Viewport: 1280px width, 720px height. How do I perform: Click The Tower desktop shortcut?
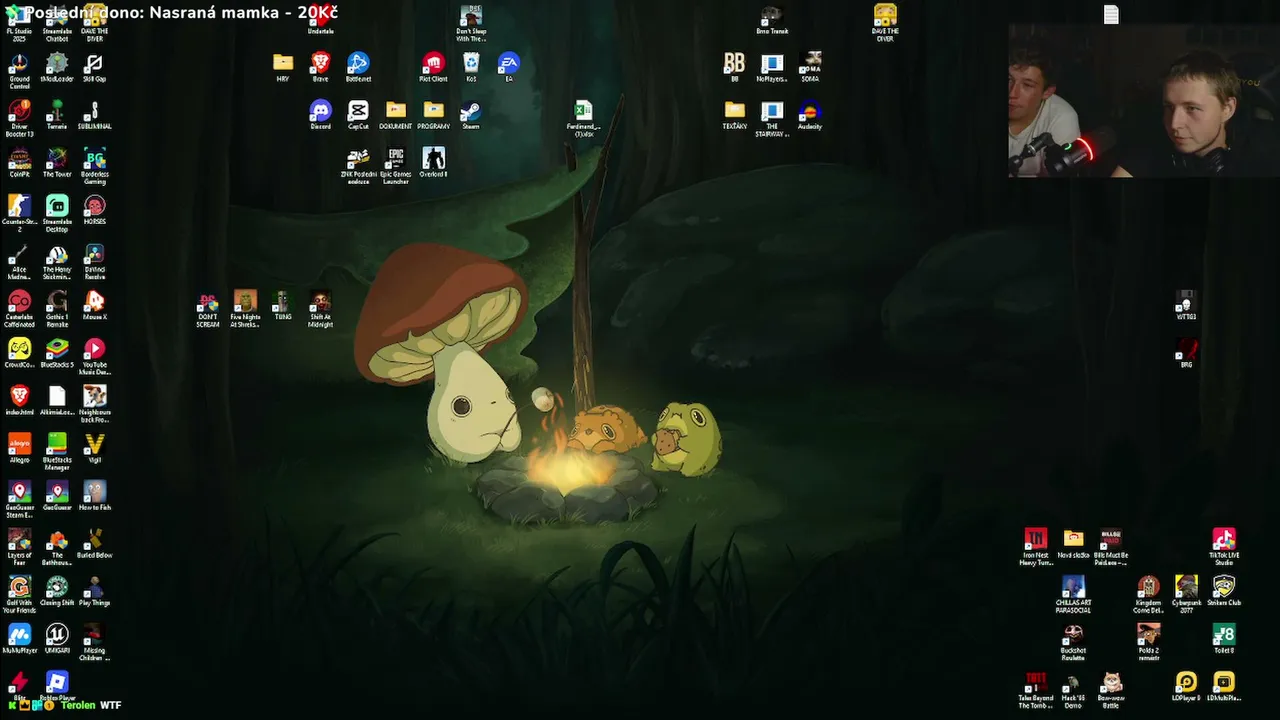point(57,163)
